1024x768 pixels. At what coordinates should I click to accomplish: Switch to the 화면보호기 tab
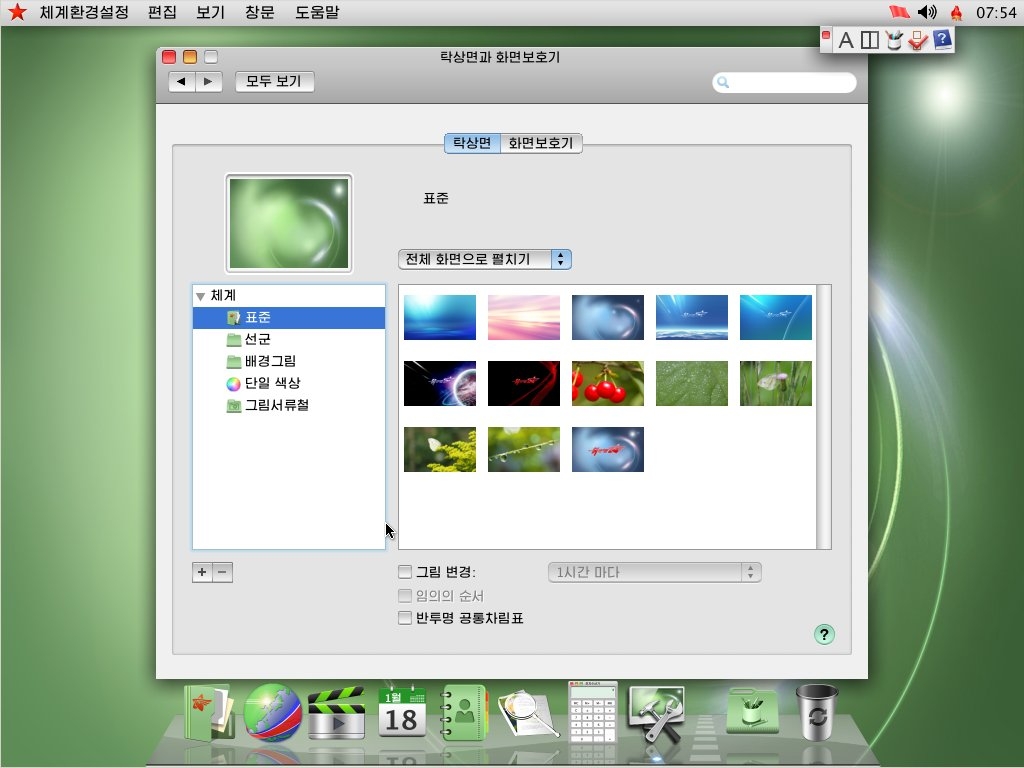pos(541,143)
